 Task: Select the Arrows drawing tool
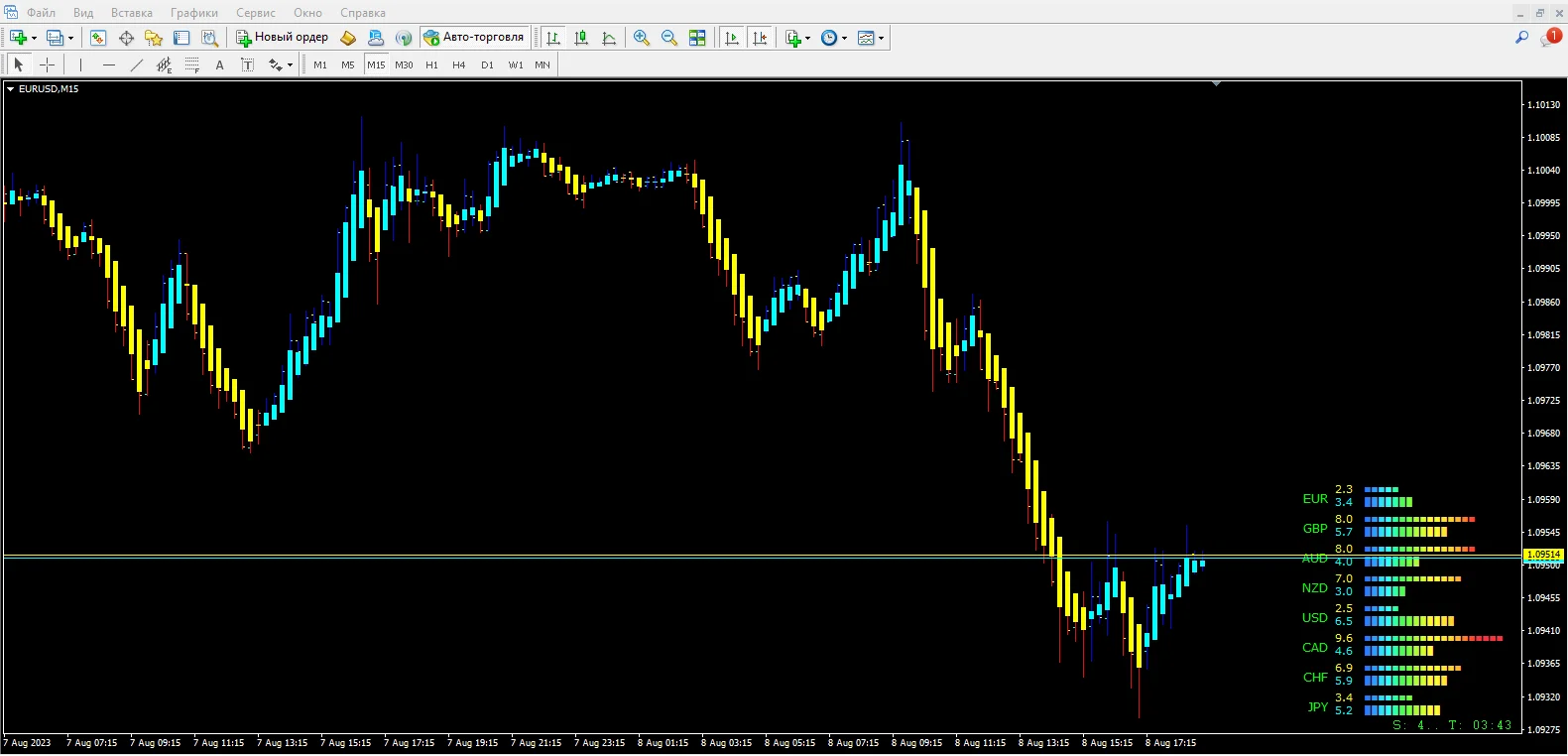[276, 64]
